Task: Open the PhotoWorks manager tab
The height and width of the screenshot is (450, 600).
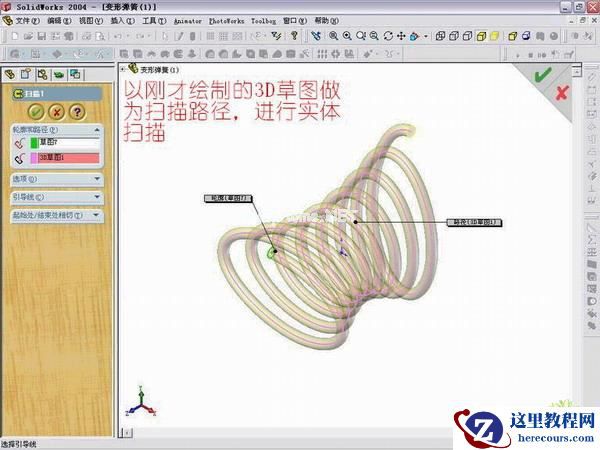Action: click(x=75, y=74)
